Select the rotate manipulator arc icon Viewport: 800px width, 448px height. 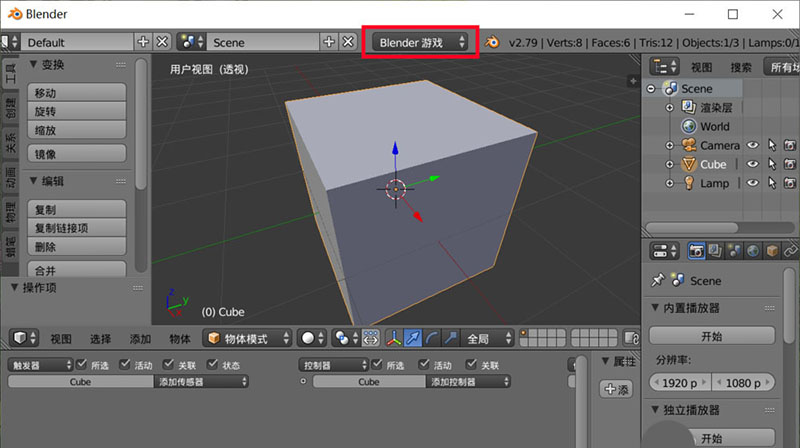432,338
